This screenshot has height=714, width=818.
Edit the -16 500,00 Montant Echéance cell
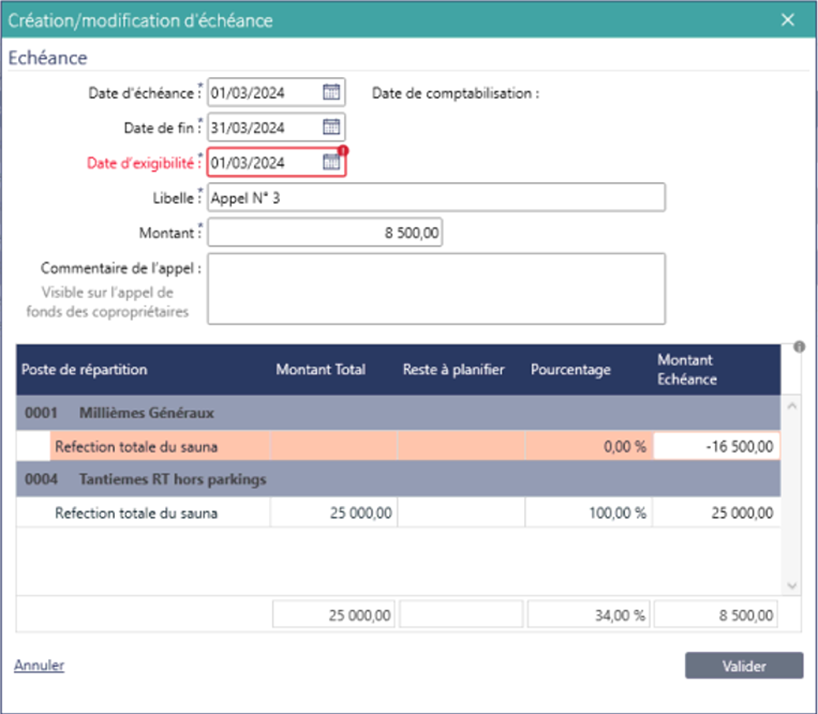coord(716,446)
